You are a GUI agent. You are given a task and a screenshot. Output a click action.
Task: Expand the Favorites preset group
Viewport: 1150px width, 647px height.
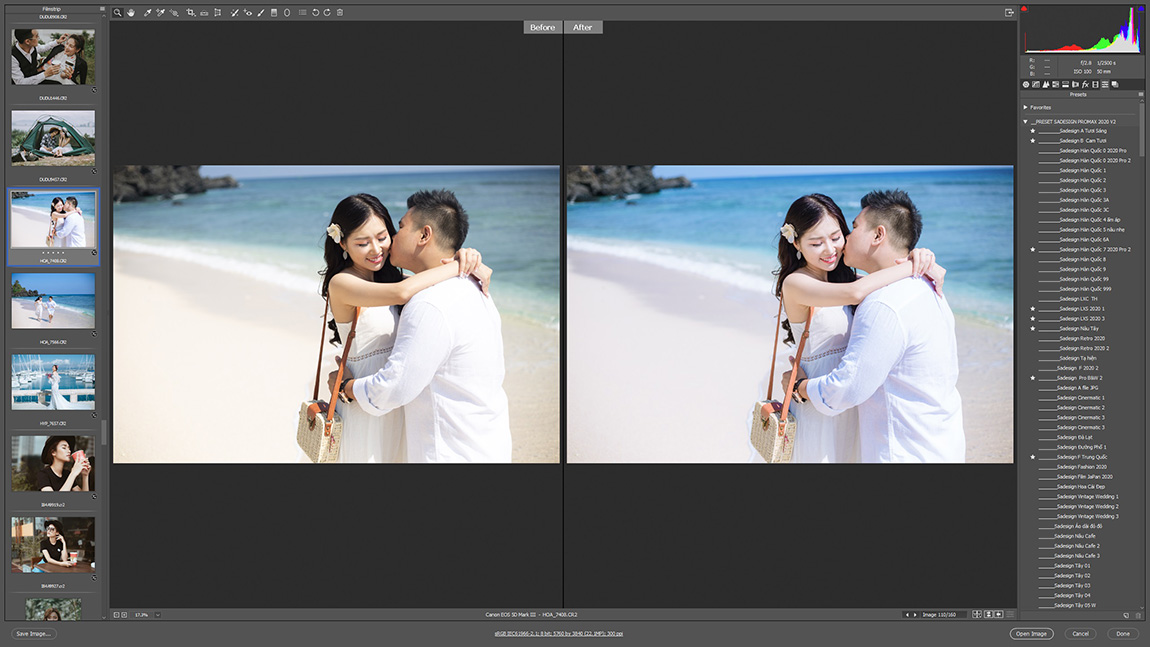tap(1026, 107)
